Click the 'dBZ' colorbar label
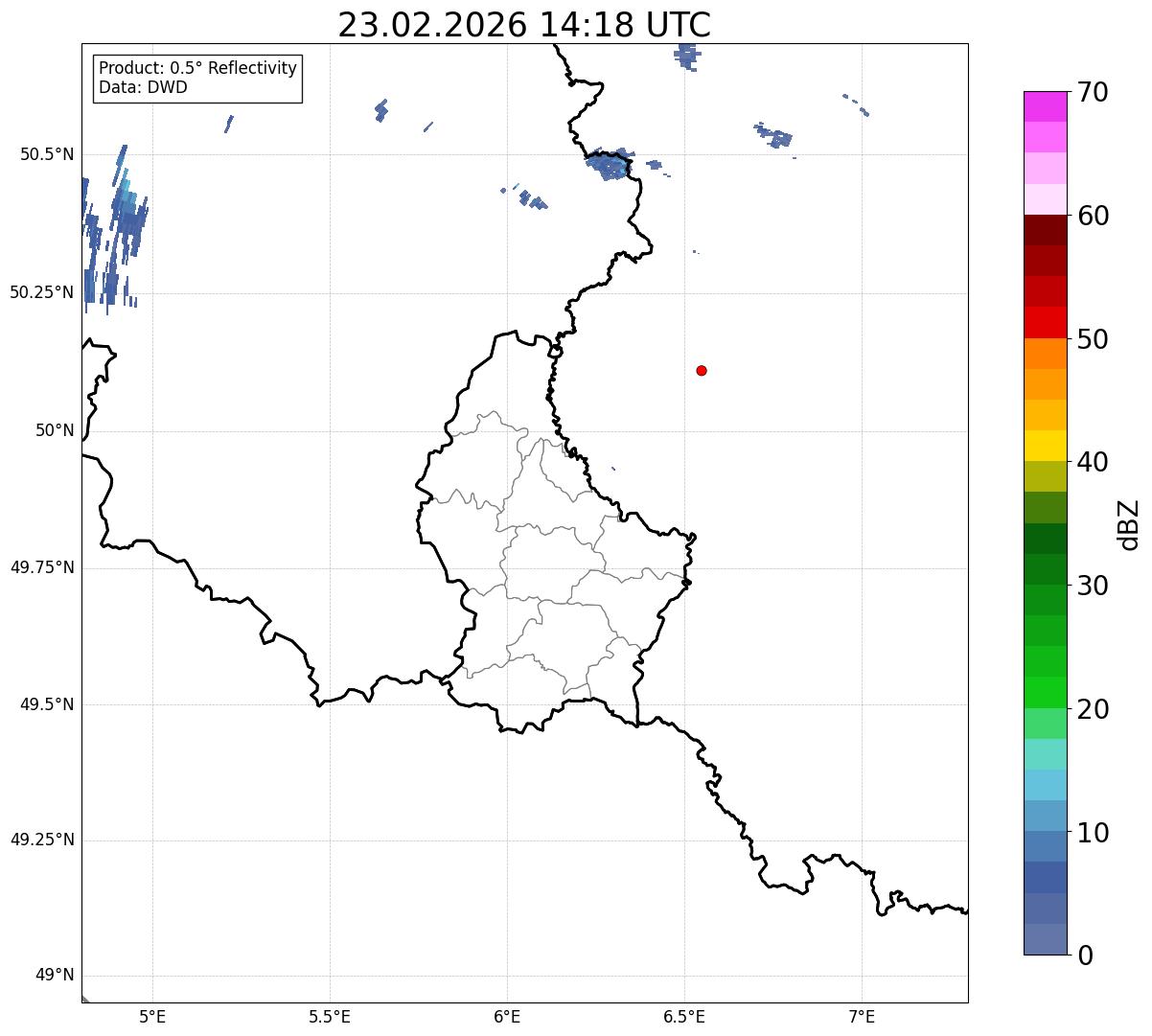The image size is (1152, 1036). tap(1129, 524)
